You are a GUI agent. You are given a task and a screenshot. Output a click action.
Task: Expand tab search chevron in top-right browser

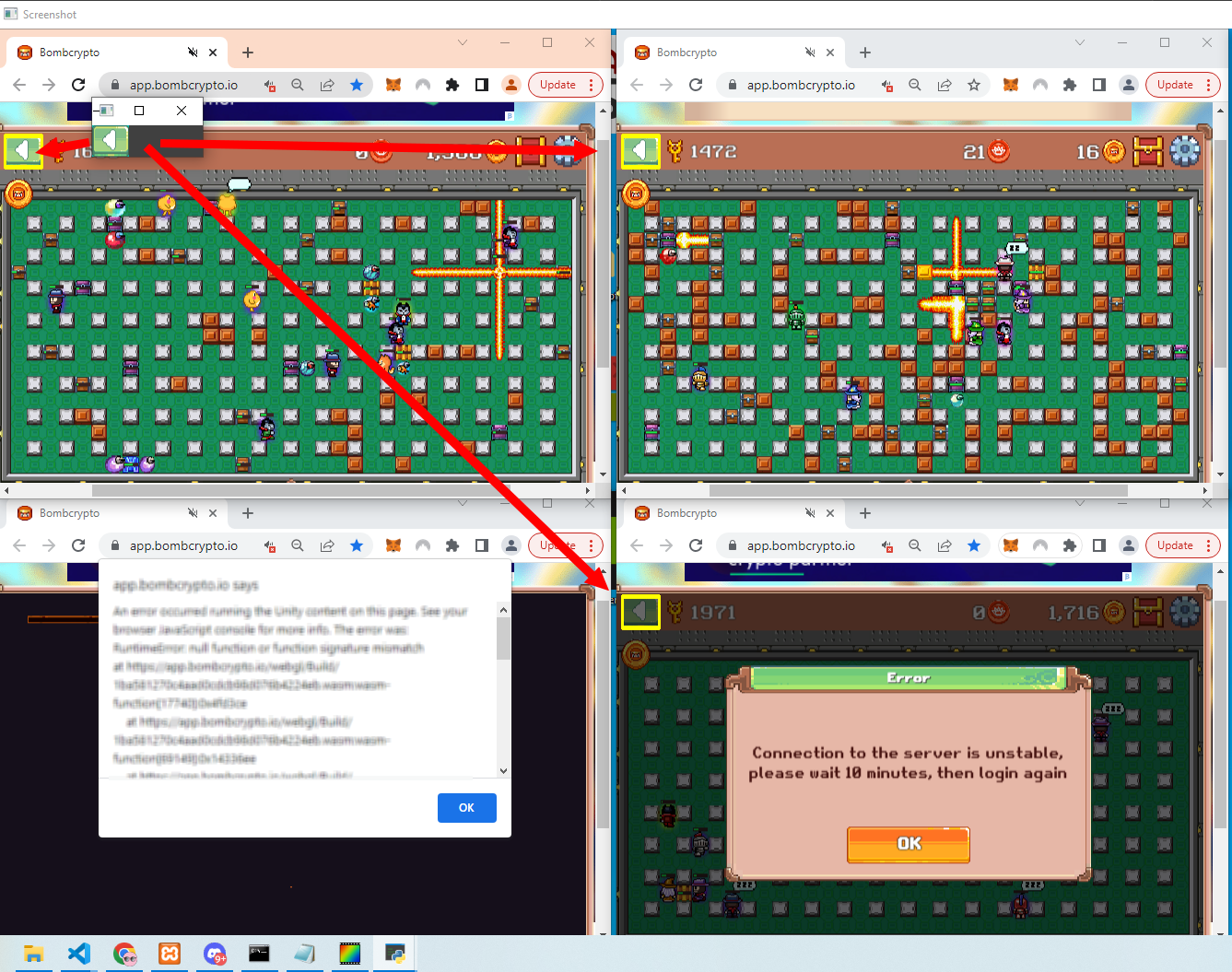coord(1080,42)
